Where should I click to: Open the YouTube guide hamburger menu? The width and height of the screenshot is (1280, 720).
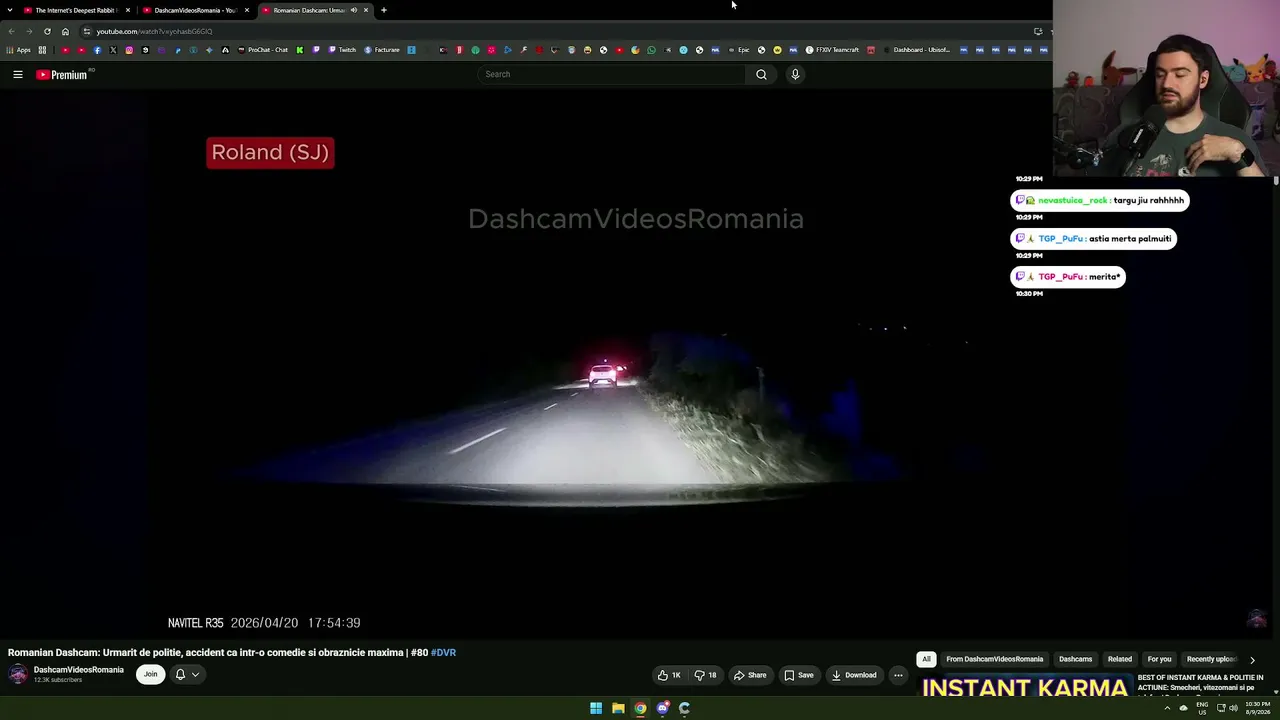coord(18,74)
